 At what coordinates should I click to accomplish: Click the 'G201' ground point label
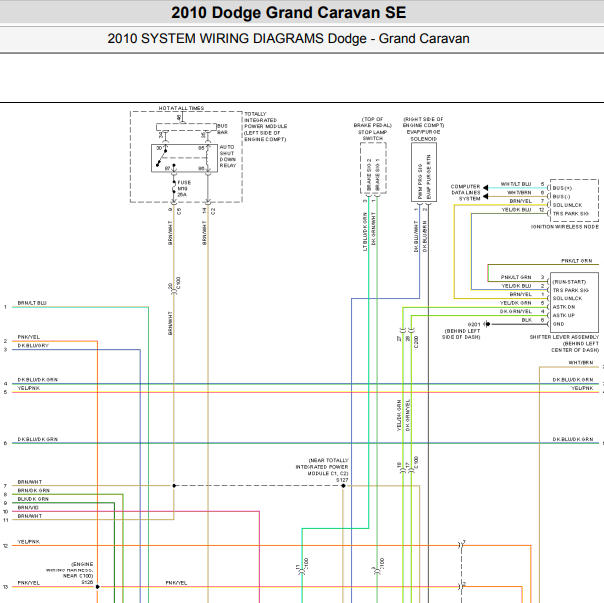click(x=474, y=324)
